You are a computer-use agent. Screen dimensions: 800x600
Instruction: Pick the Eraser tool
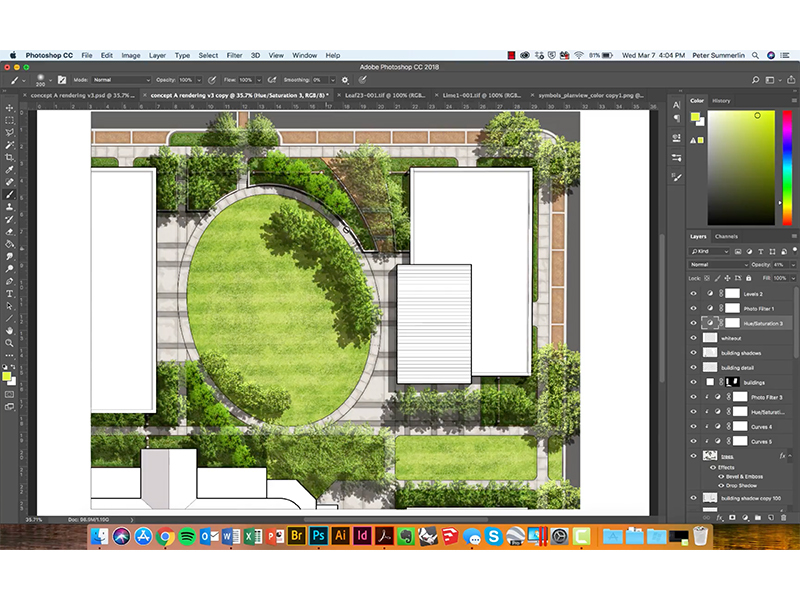click(9, 231)
